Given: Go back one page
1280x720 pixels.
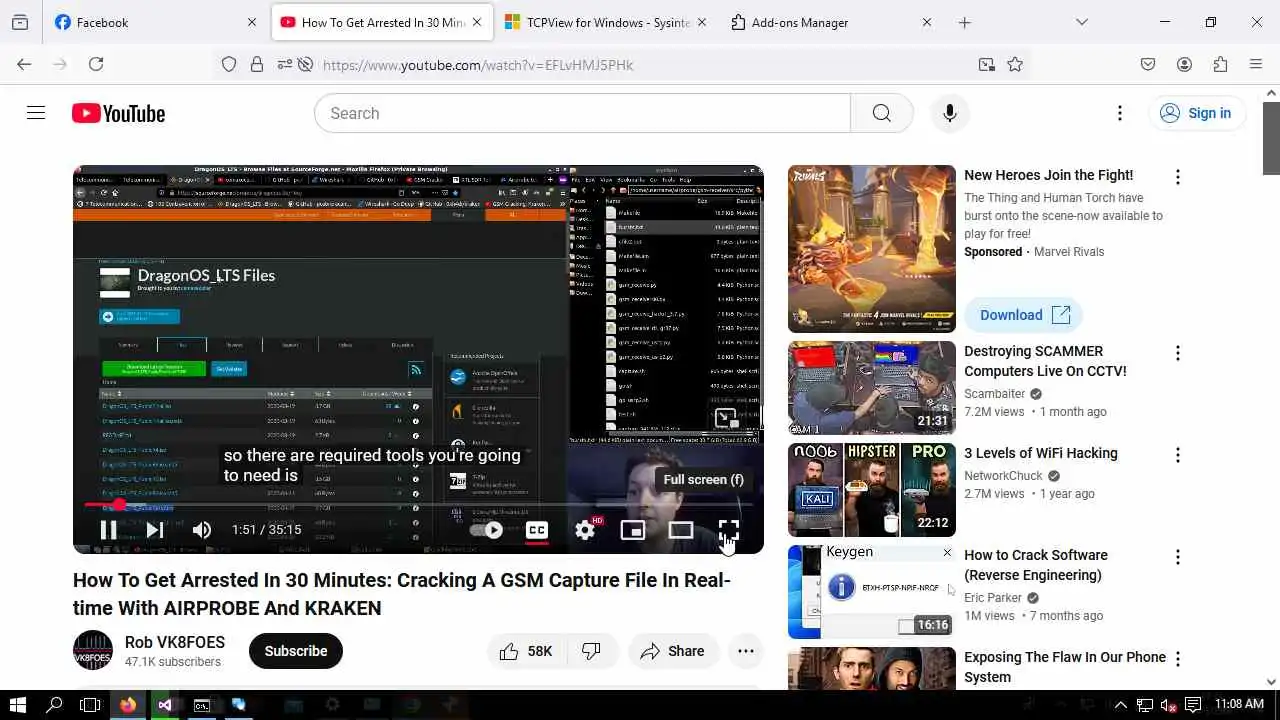Looking at the screenshot, I should [24, 64].
